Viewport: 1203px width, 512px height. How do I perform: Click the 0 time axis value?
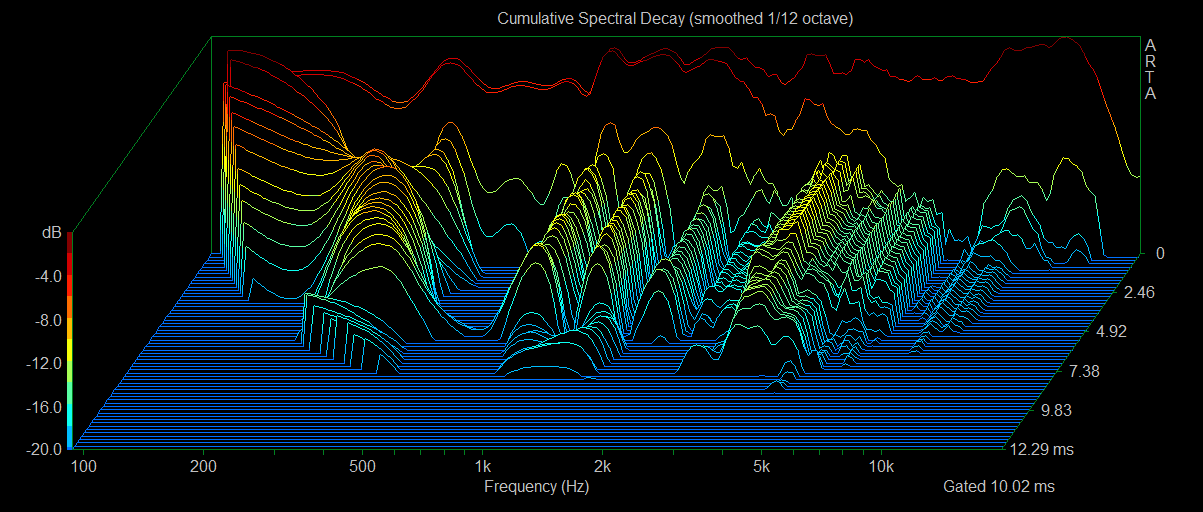pos(1160,254)
